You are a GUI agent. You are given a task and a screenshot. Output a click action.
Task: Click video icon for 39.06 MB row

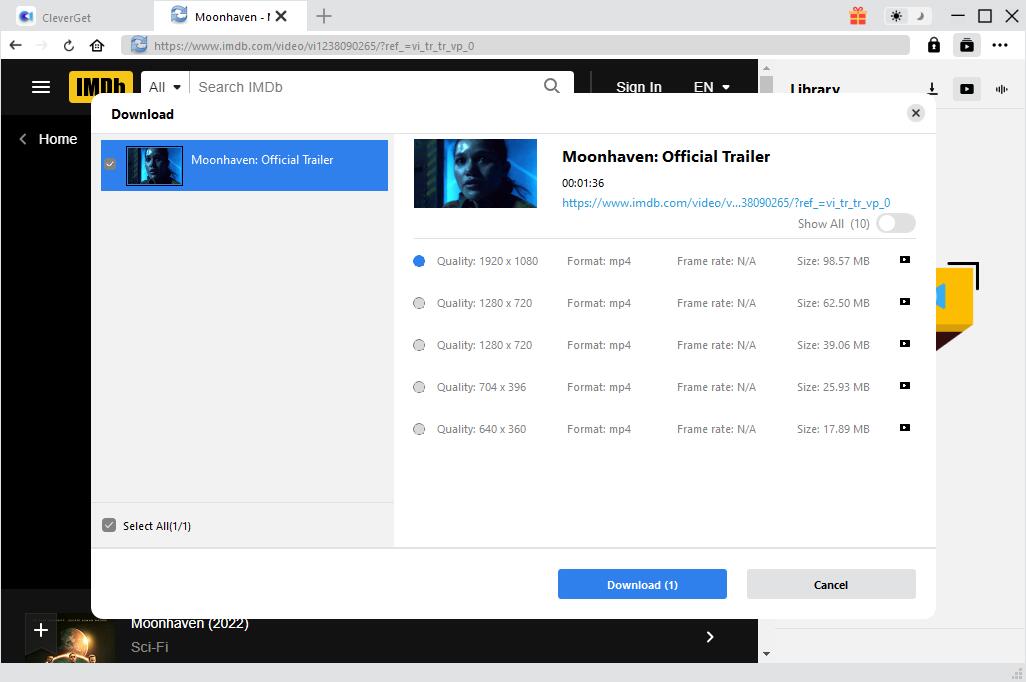point(904,344)
